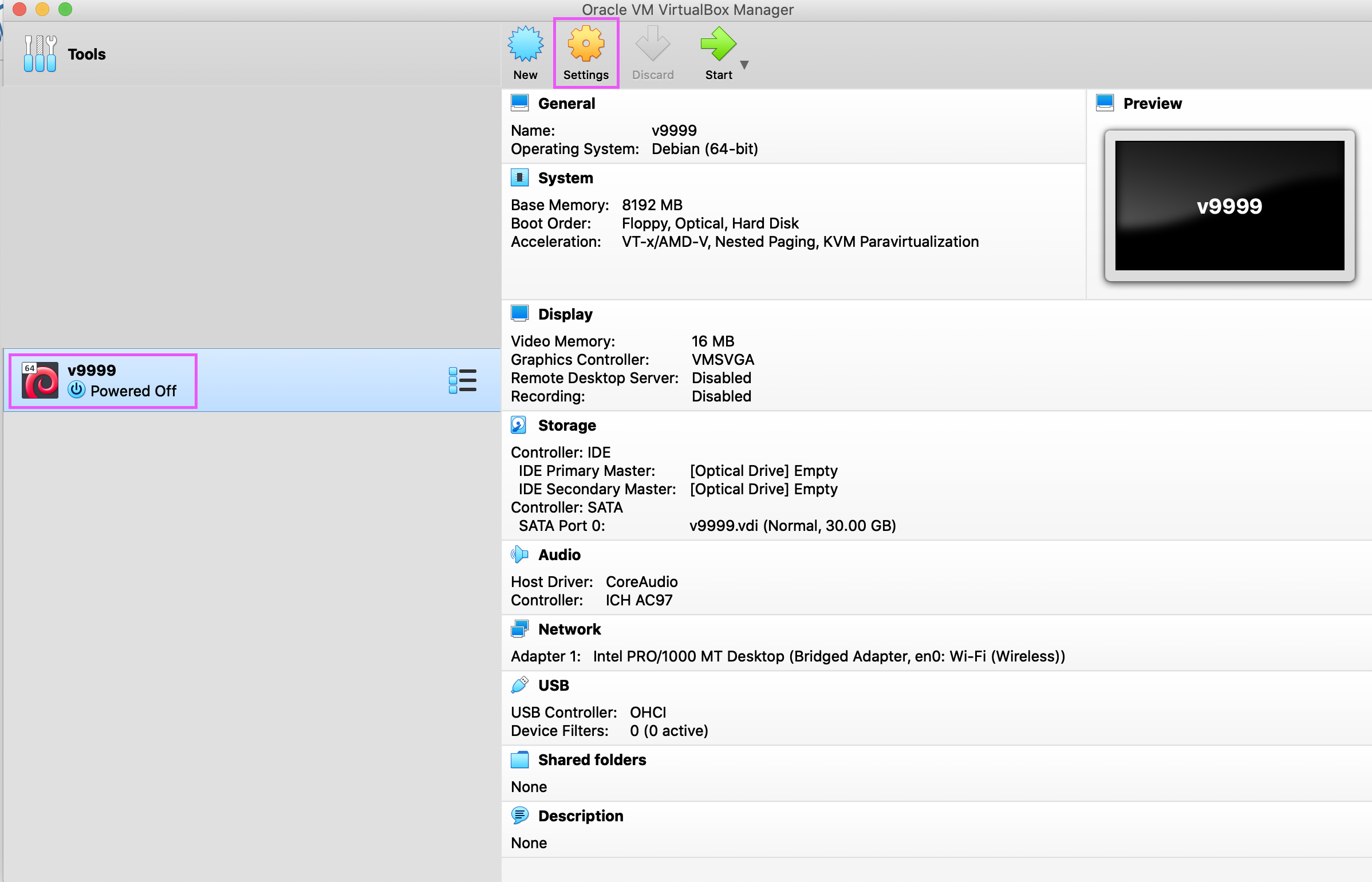This screenshot has width=1372, height=882.
Task: Click the Description section header
Action: tap(580, 816)
